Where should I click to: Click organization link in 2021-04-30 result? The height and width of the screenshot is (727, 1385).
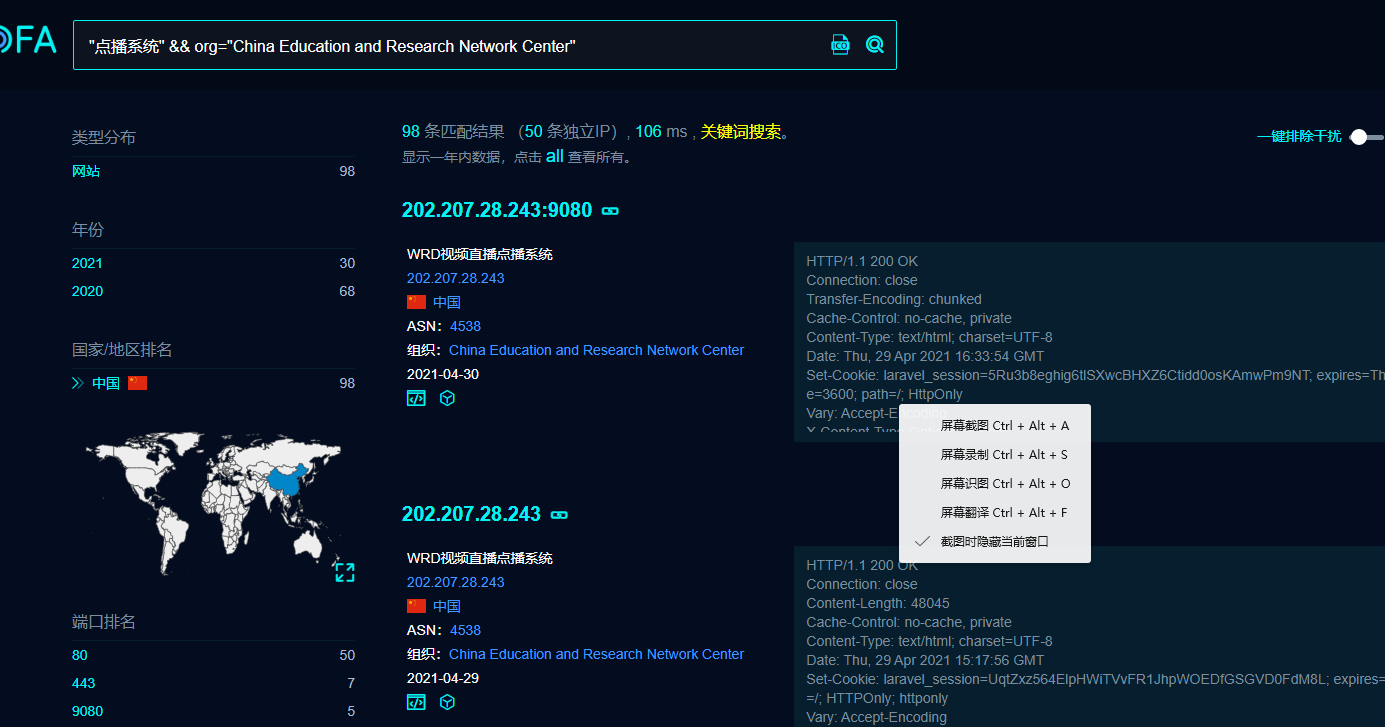click(x=597, y=350)
